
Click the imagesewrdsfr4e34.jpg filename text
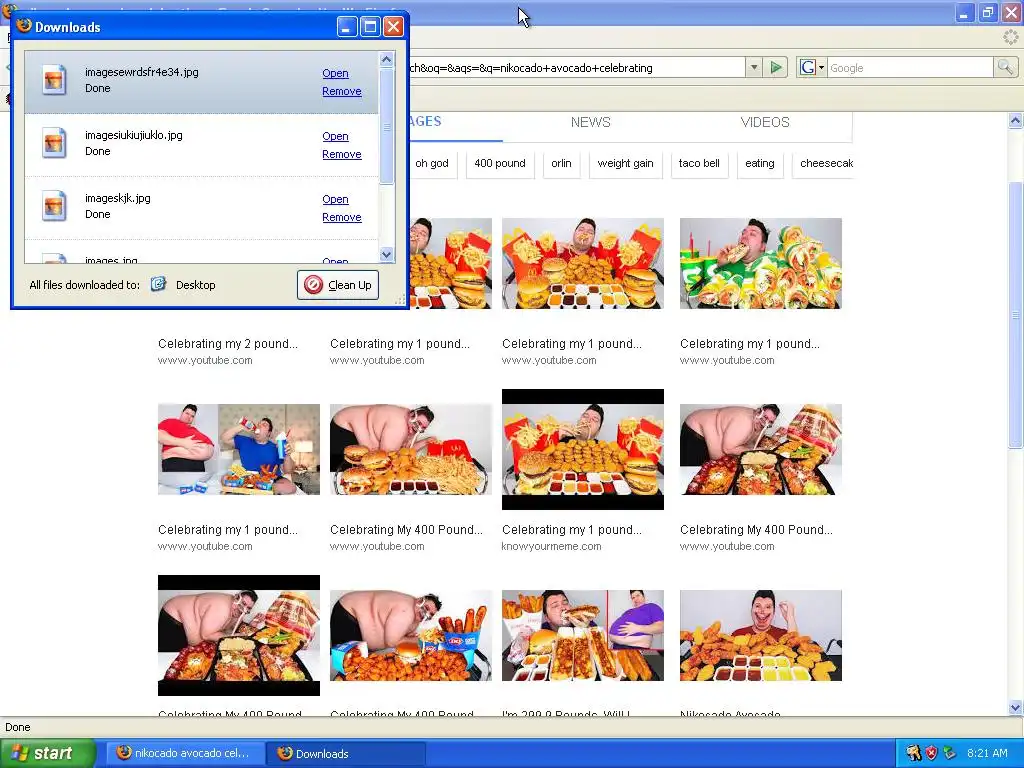click(x=142, y=72)
